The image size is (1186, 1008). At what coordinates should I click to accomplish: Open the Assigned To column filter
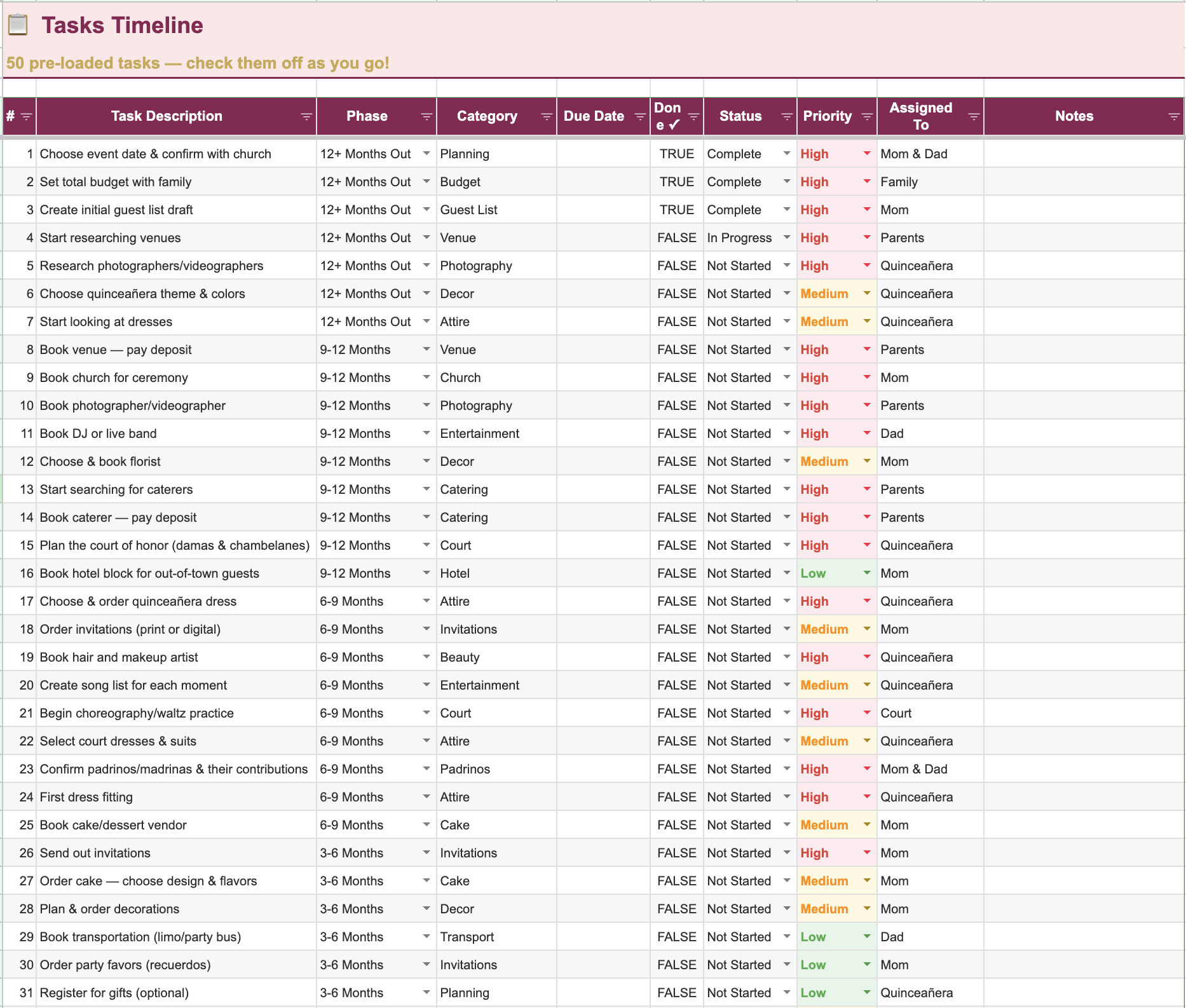click(973, 116)
